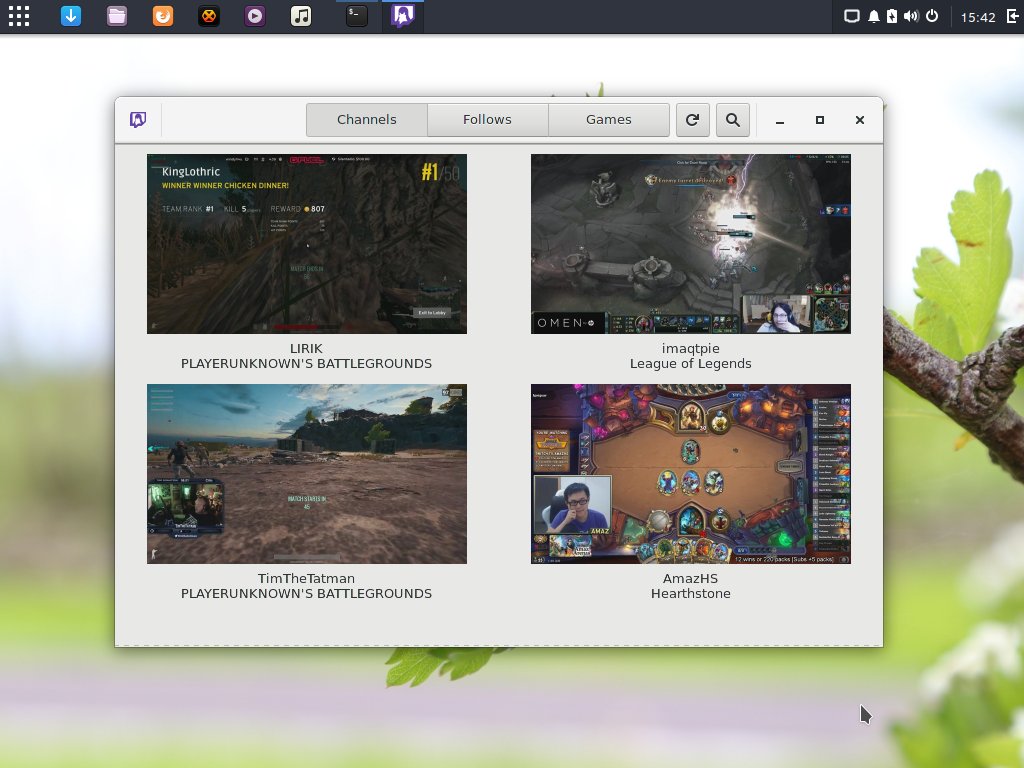
Task: Open the file manager from the panel
Action: (x=117, y=16)
